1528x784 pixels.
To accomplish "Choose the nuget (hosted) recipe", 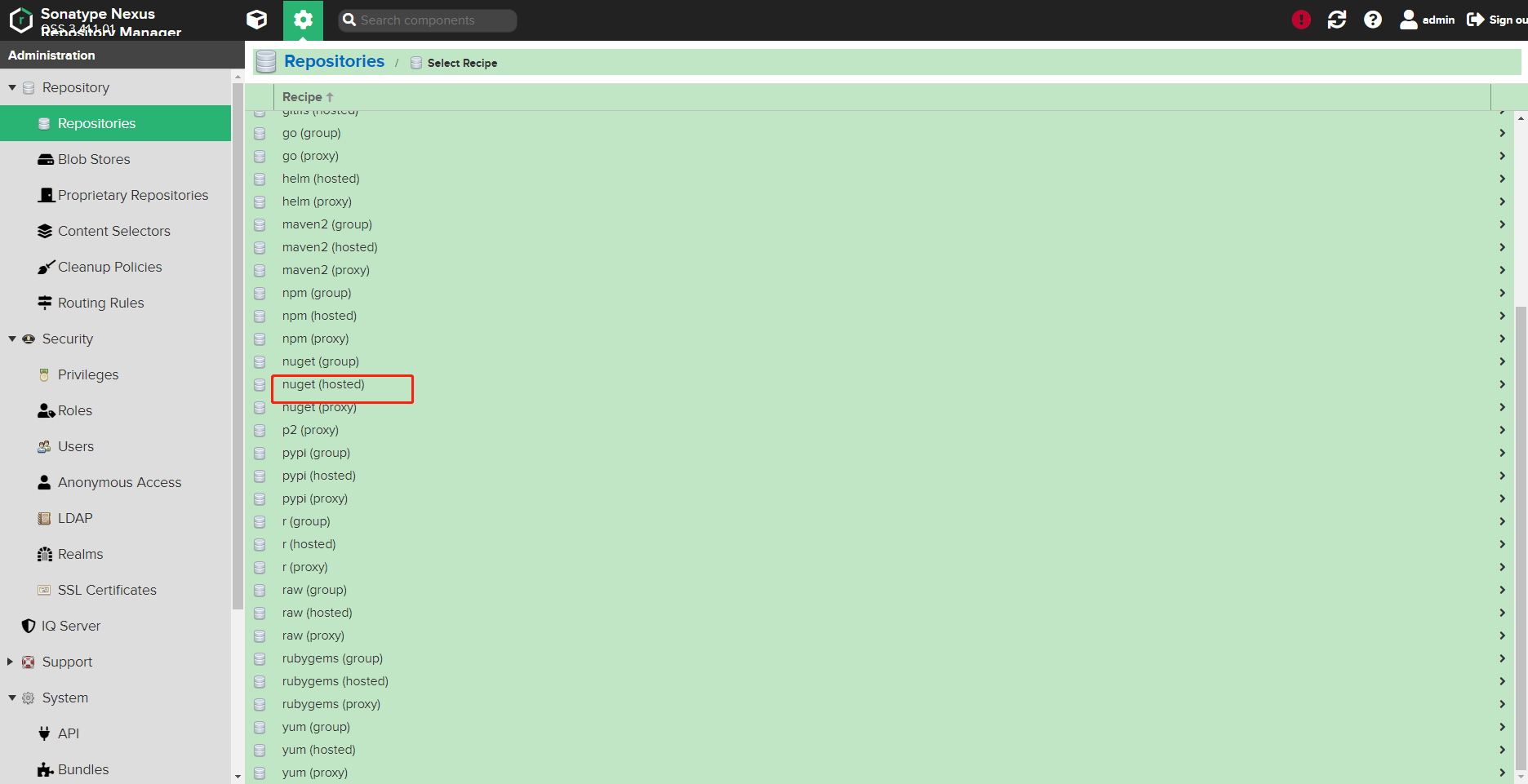I will pos(323,384).
